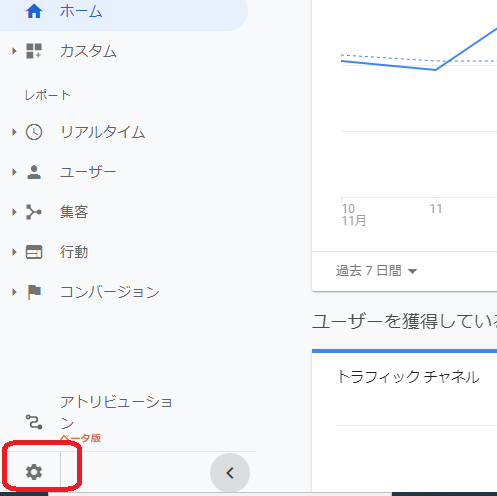
Task: Click the Attribution path icon
Action: (34, 422)
